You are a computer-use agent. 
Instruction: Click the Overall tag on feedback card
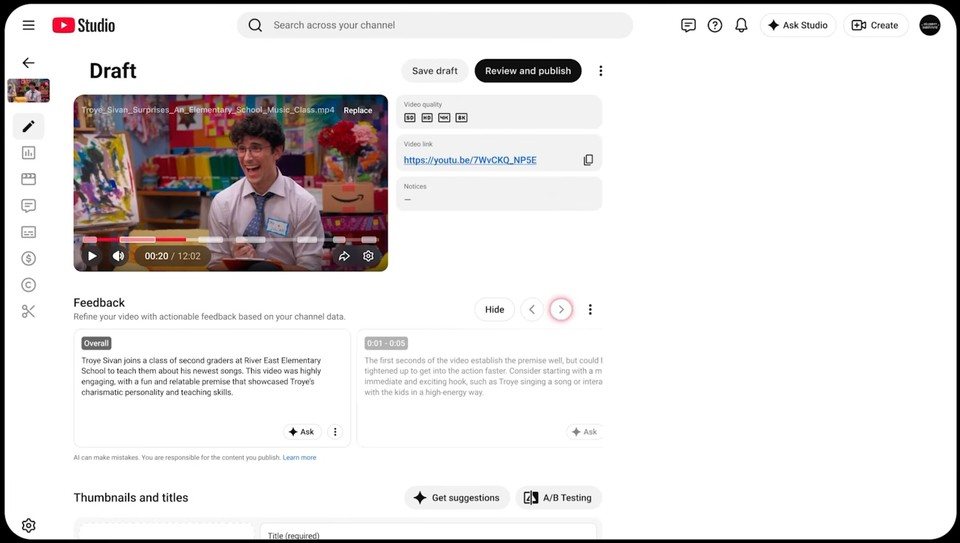click(96, 343)
